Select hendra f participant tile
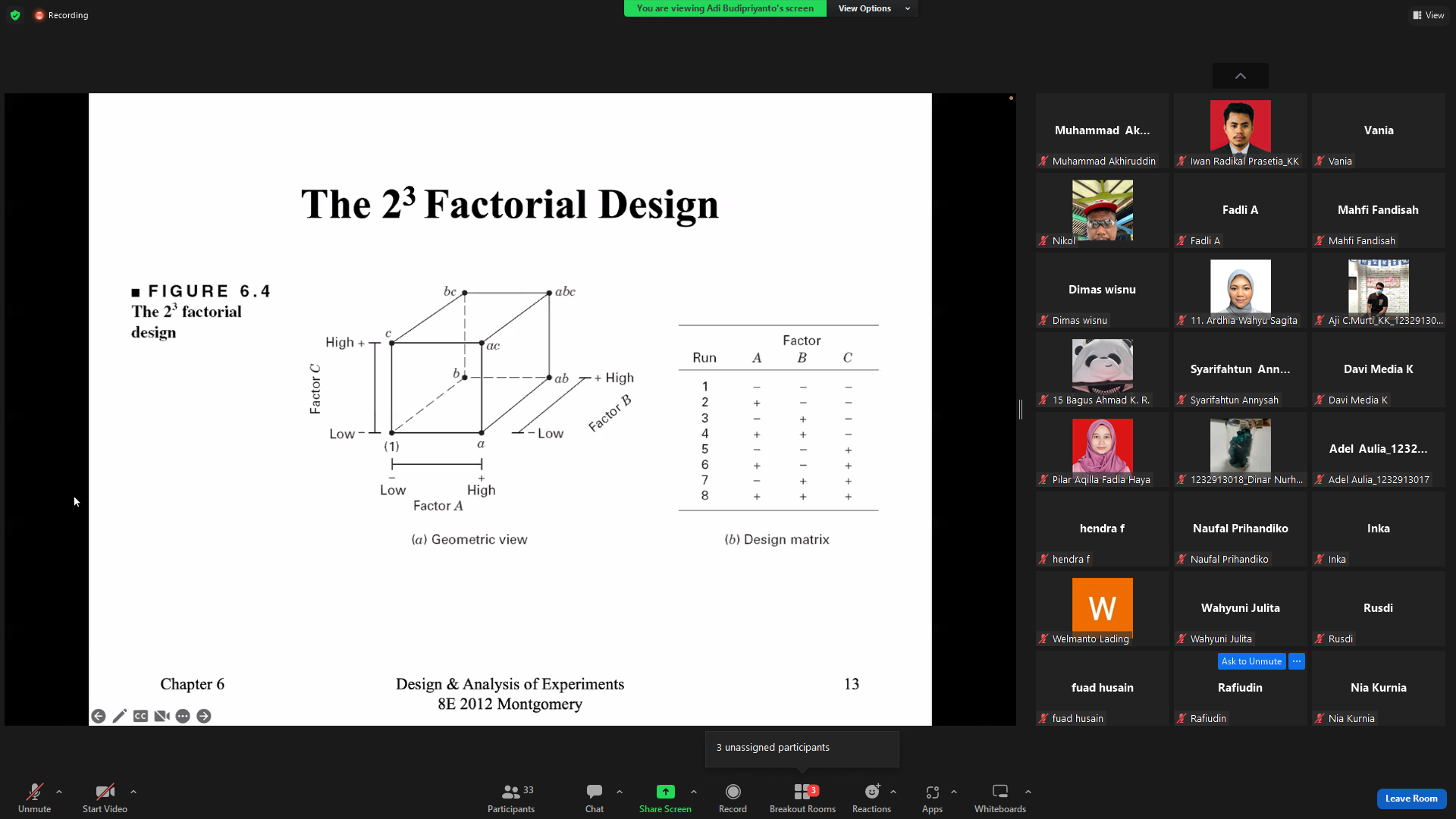This screenshot has height=819, width=1456. click(1103, 529)
